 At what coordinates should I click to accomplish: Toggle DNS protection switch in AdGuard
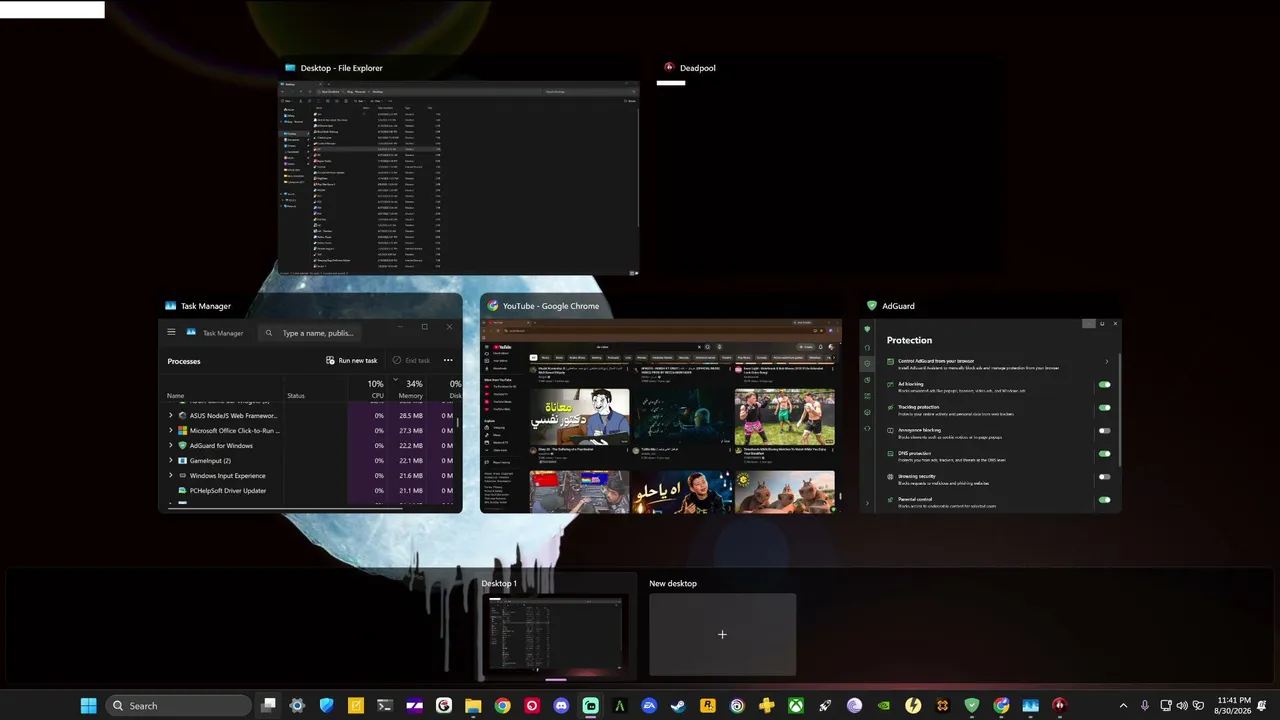pos(1104,453)
